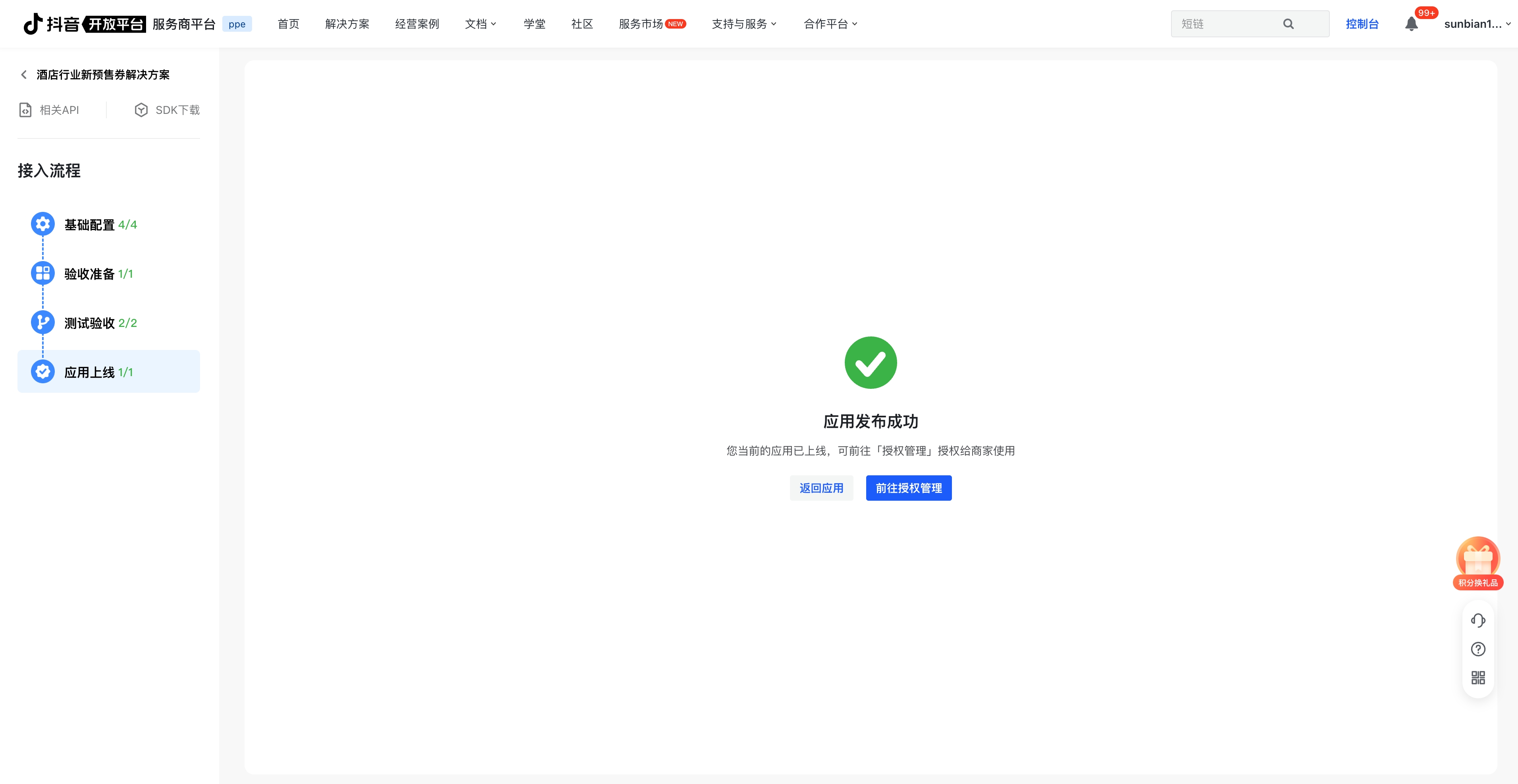Click the SDK下载 cube icon
Screen dimensions: 1518x784
(141, 110)
